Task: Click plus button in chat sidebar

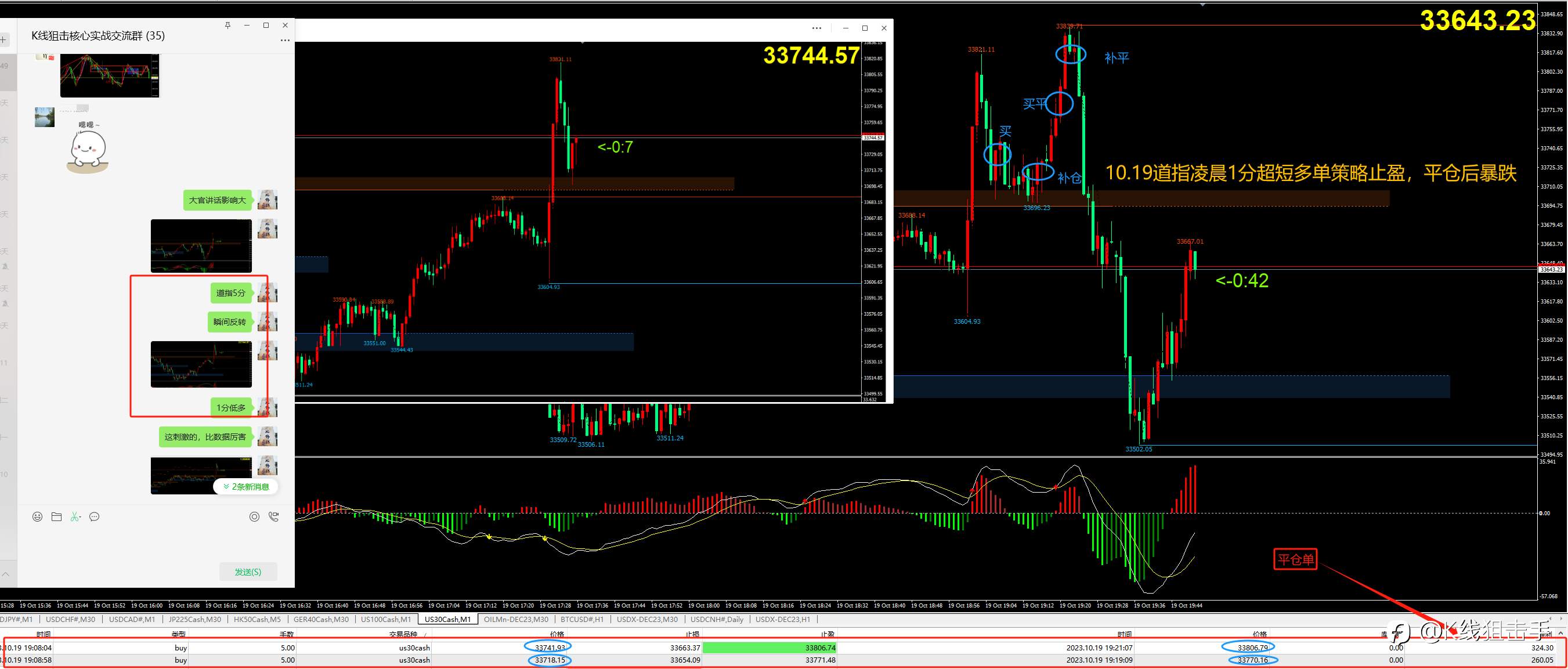Action: click(x=3, y=40)
